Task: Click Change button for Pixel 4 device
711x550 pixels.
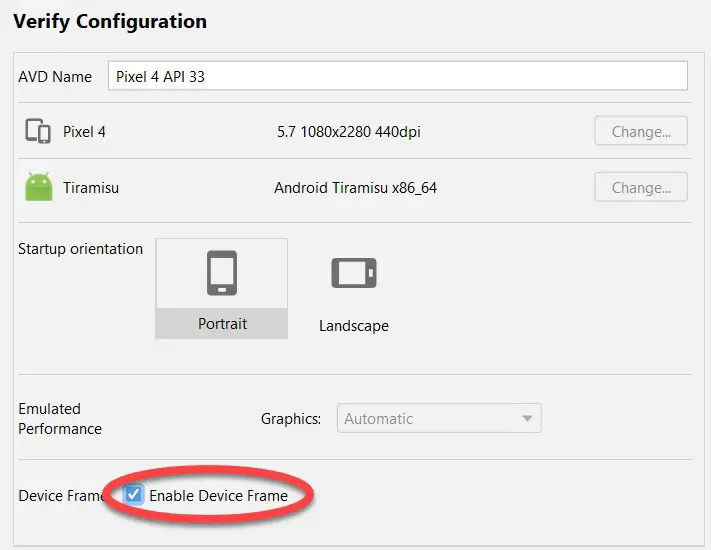Action: (x=641, y=131)
